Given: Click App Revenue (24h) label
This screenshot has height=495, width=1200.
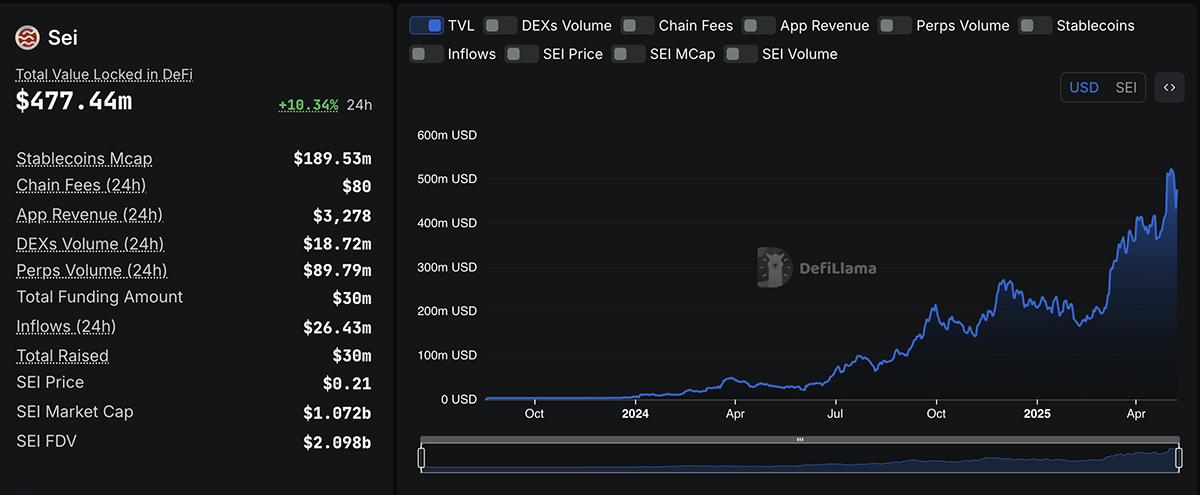Looking at the screenshot, I should (89, 214).
